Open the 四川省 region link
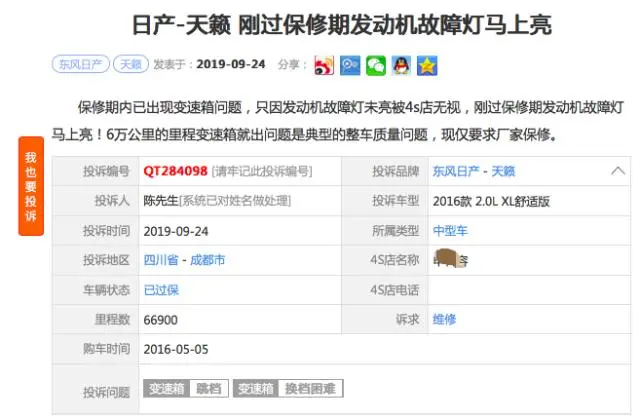640x419 pixels. tap(161, 260)
